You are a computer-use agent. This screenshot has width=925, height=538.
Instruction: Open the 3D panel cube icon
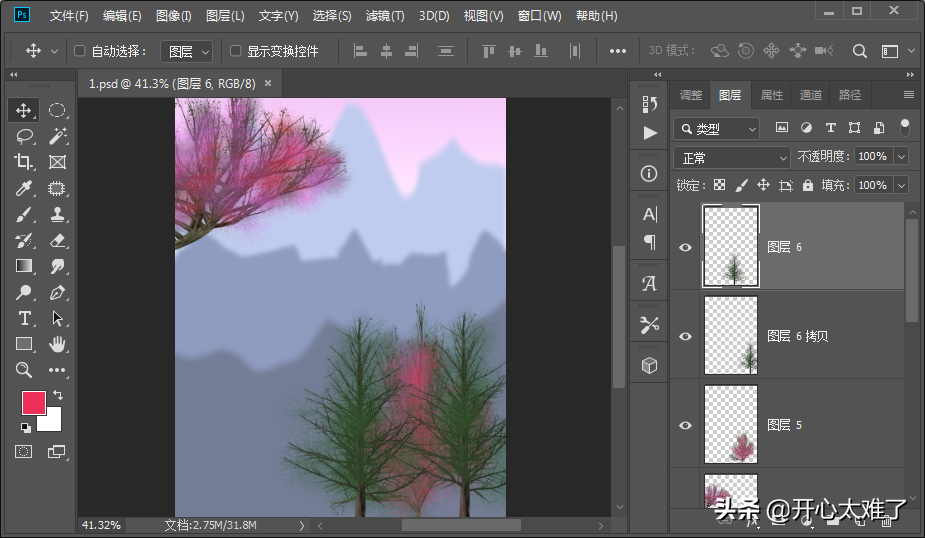pos(650,366)
